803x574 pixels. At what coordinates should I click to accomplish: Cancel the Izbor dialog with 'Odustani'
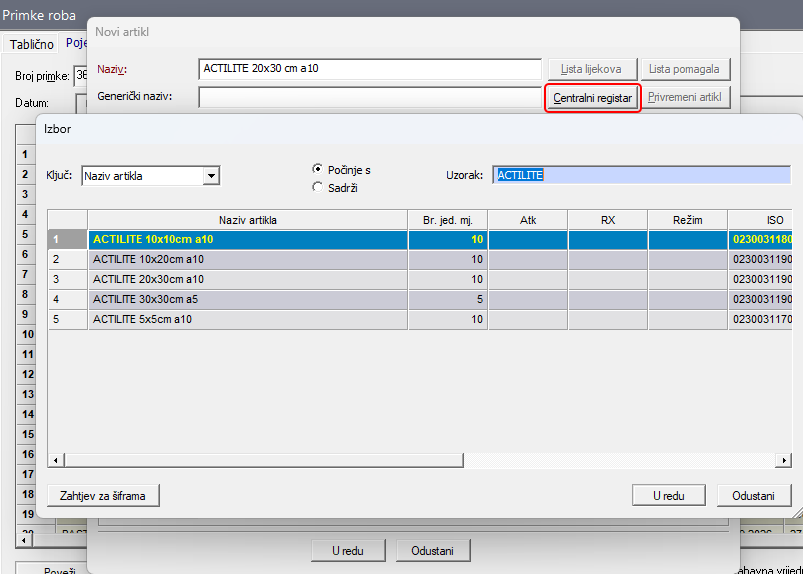pos(753,496)
